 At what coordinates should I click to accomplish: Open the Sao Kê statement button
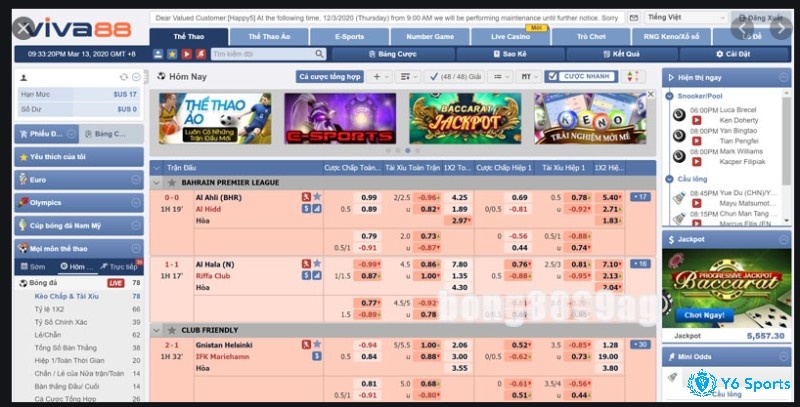click(510, 54)
